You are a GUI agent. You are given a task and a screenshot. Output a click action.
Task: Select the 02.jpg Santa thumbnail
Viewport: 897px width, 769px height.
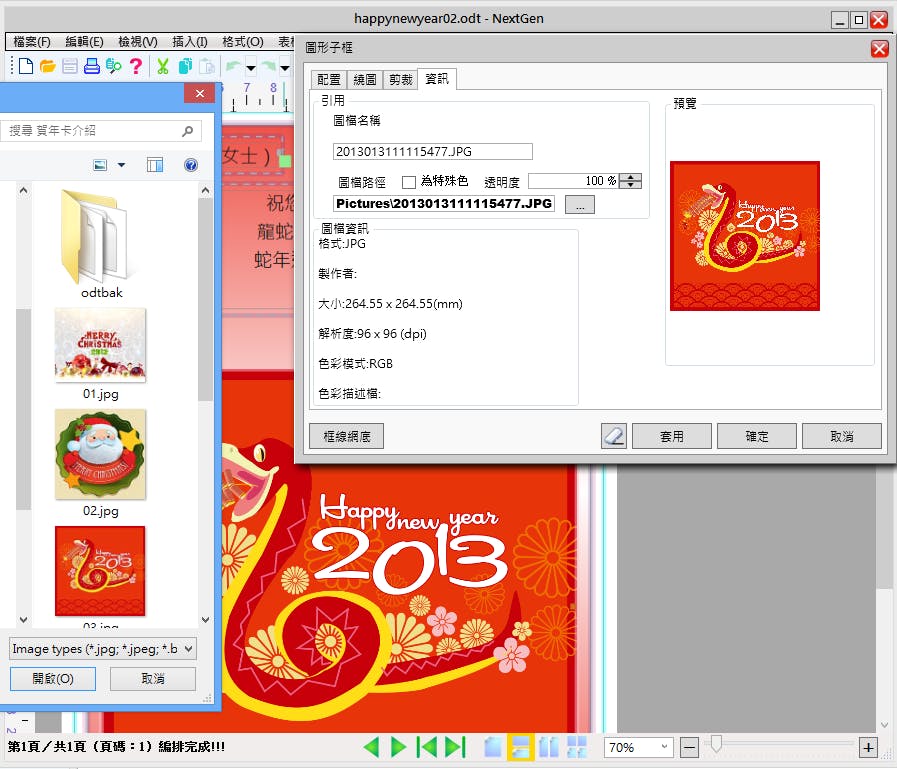pos(100,454)
